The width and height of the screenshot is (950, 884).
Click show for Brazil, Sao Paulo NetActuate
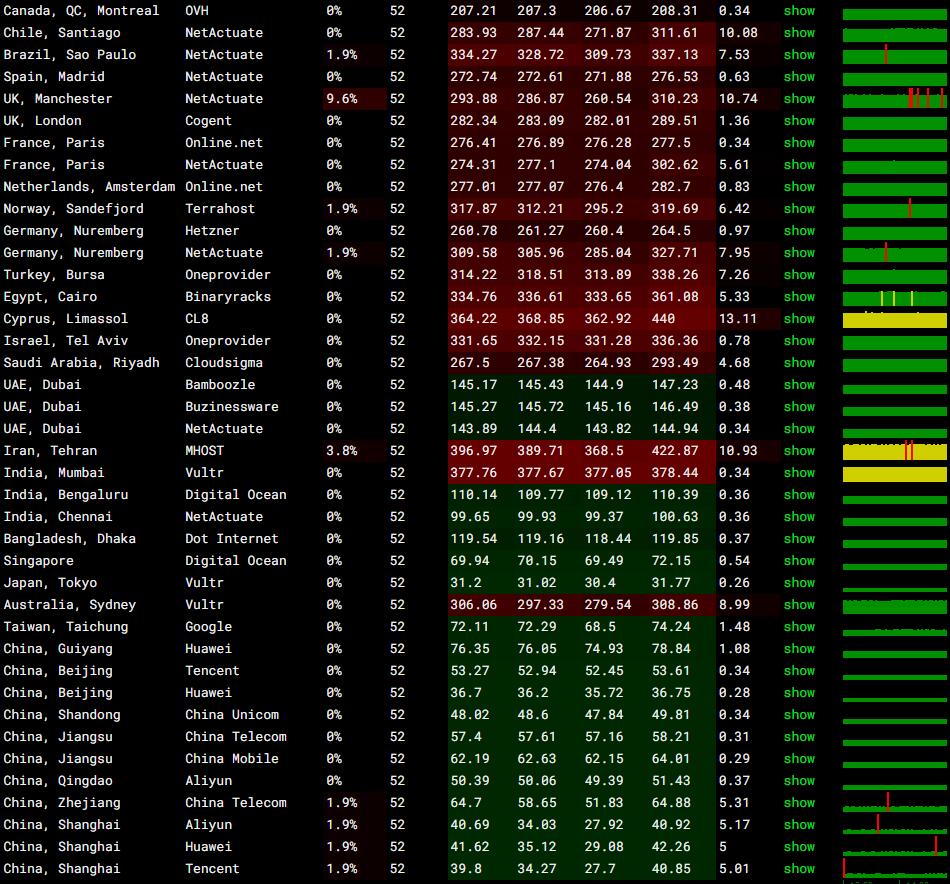point(799,55)
